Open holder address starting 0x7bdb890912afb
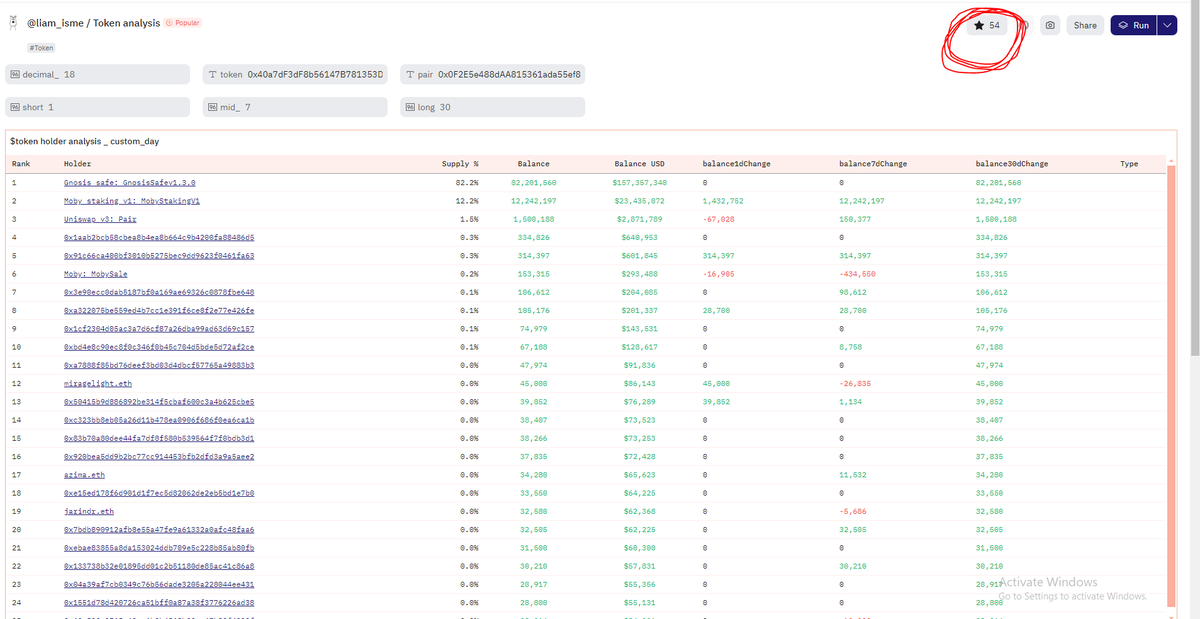 (x=159, y=529)
